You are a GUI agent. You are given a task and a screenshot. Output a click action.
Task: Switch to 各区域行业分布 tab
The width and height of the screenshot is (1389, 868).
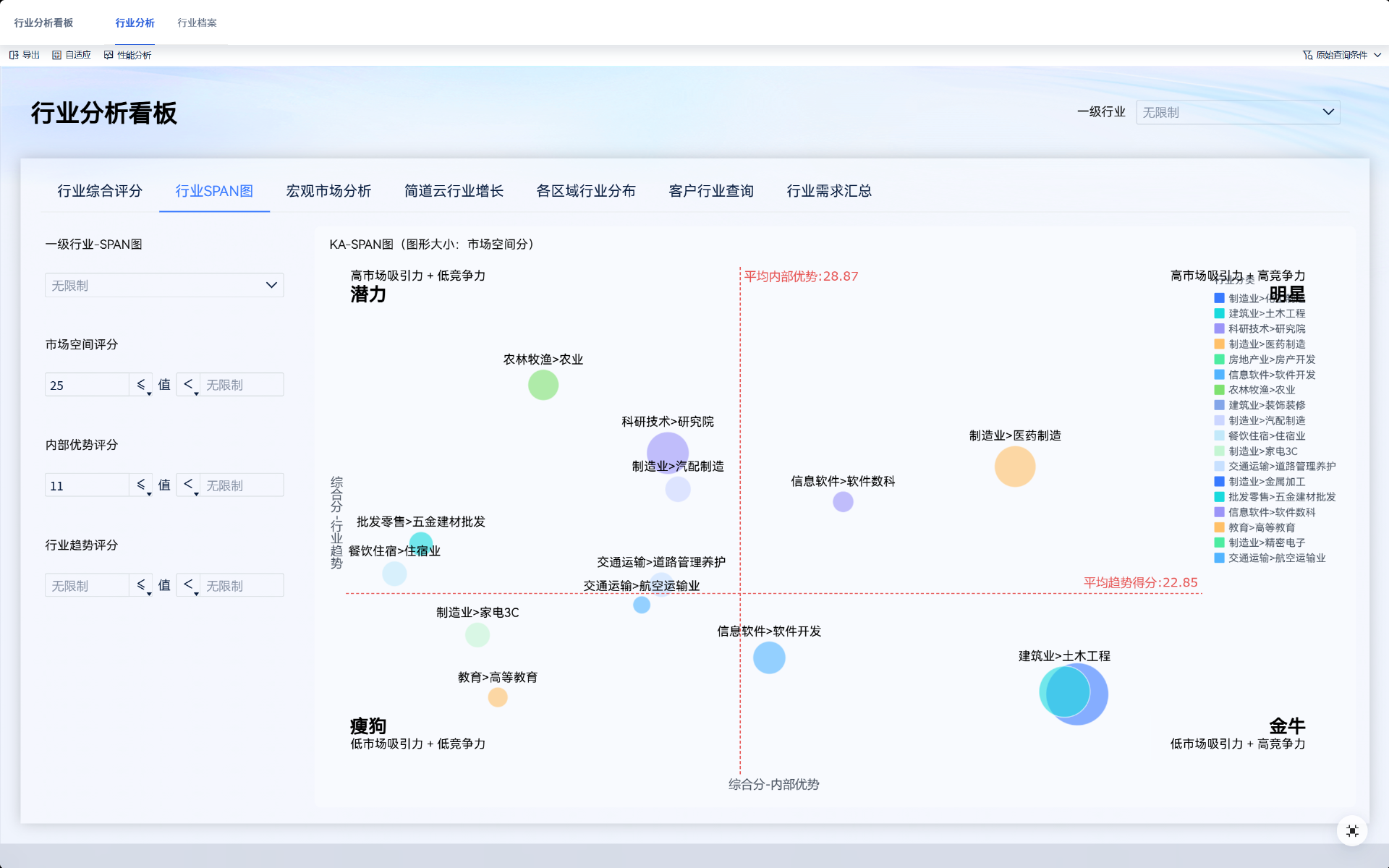coord(585,191)
